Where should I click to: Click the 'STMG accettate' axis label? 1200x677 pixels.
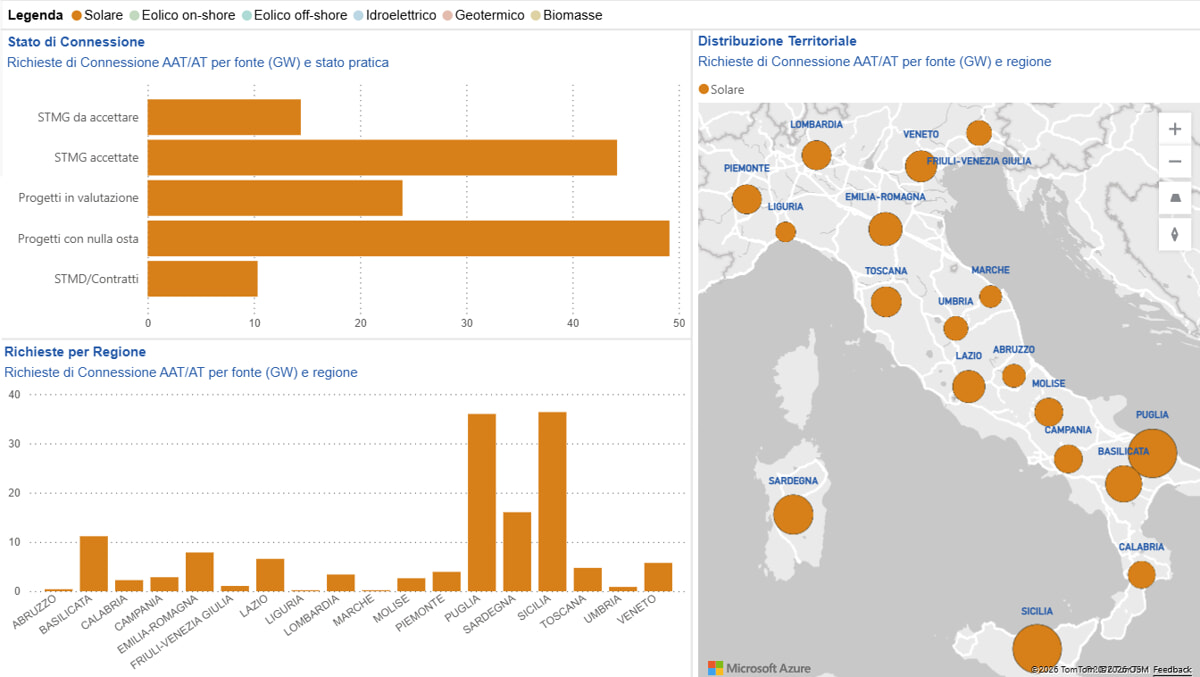96,157
